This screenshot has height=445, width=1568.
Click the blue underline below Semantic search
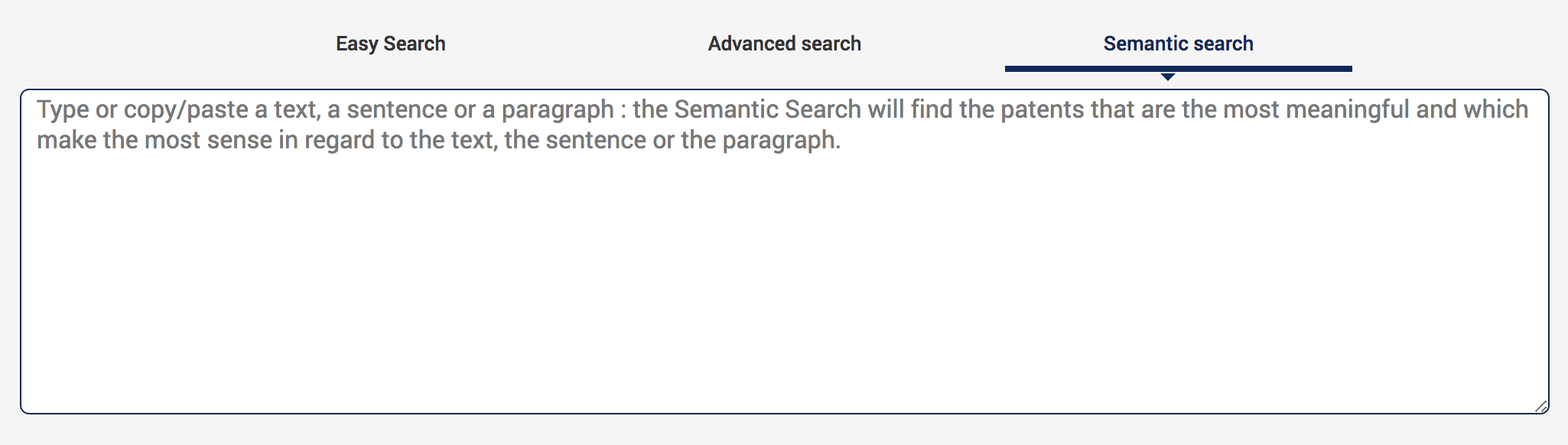pos(1178,69)
